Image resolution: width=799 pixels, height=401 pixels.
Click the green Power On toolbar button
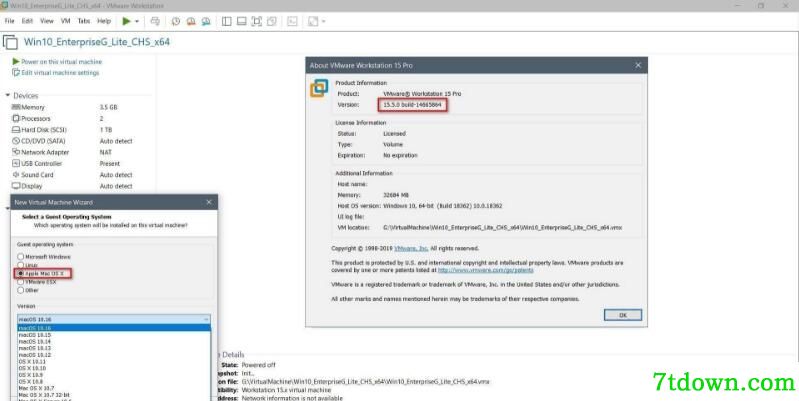click(126, 21)
